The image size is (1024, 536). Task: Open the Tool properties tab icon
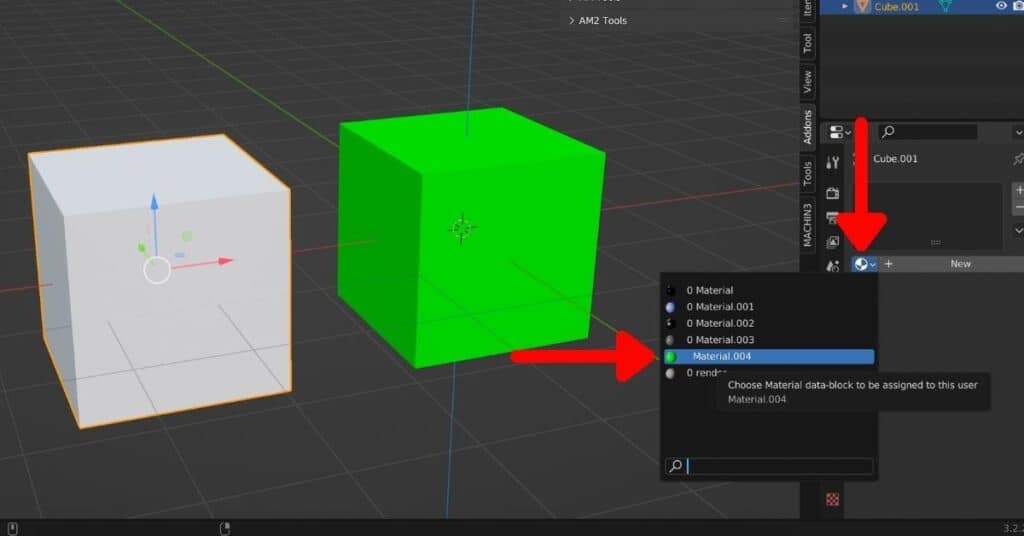832,163
